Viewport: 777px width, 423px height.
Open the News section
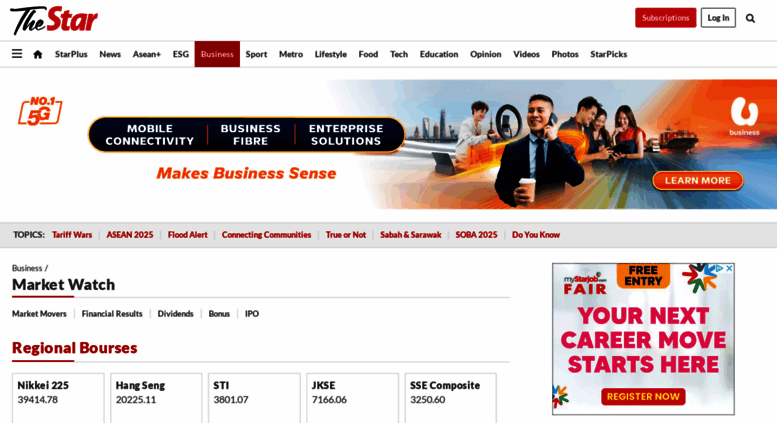[x=110, y=54]
